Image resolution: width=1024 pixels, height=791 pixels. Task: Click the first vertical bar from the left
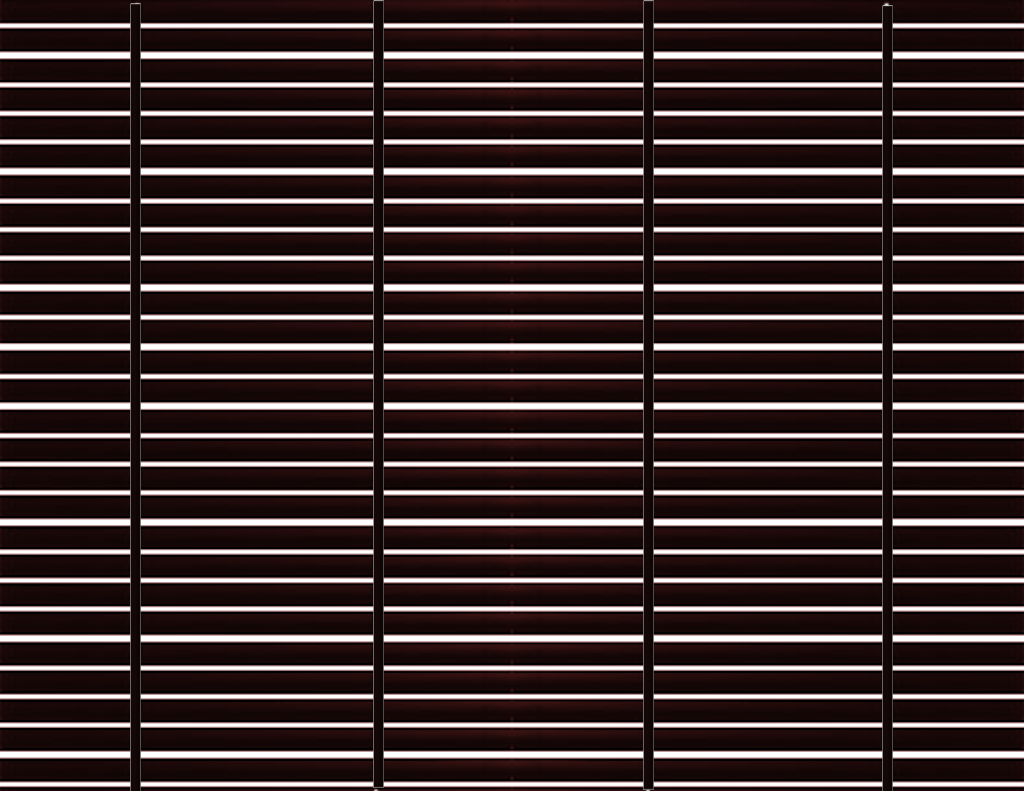(x=135, y=400)
